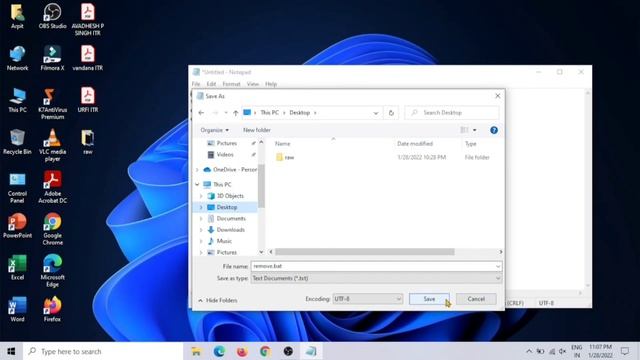Click Microsoft Edge desktop icon
Screen dimensions: 640x360
52,271
